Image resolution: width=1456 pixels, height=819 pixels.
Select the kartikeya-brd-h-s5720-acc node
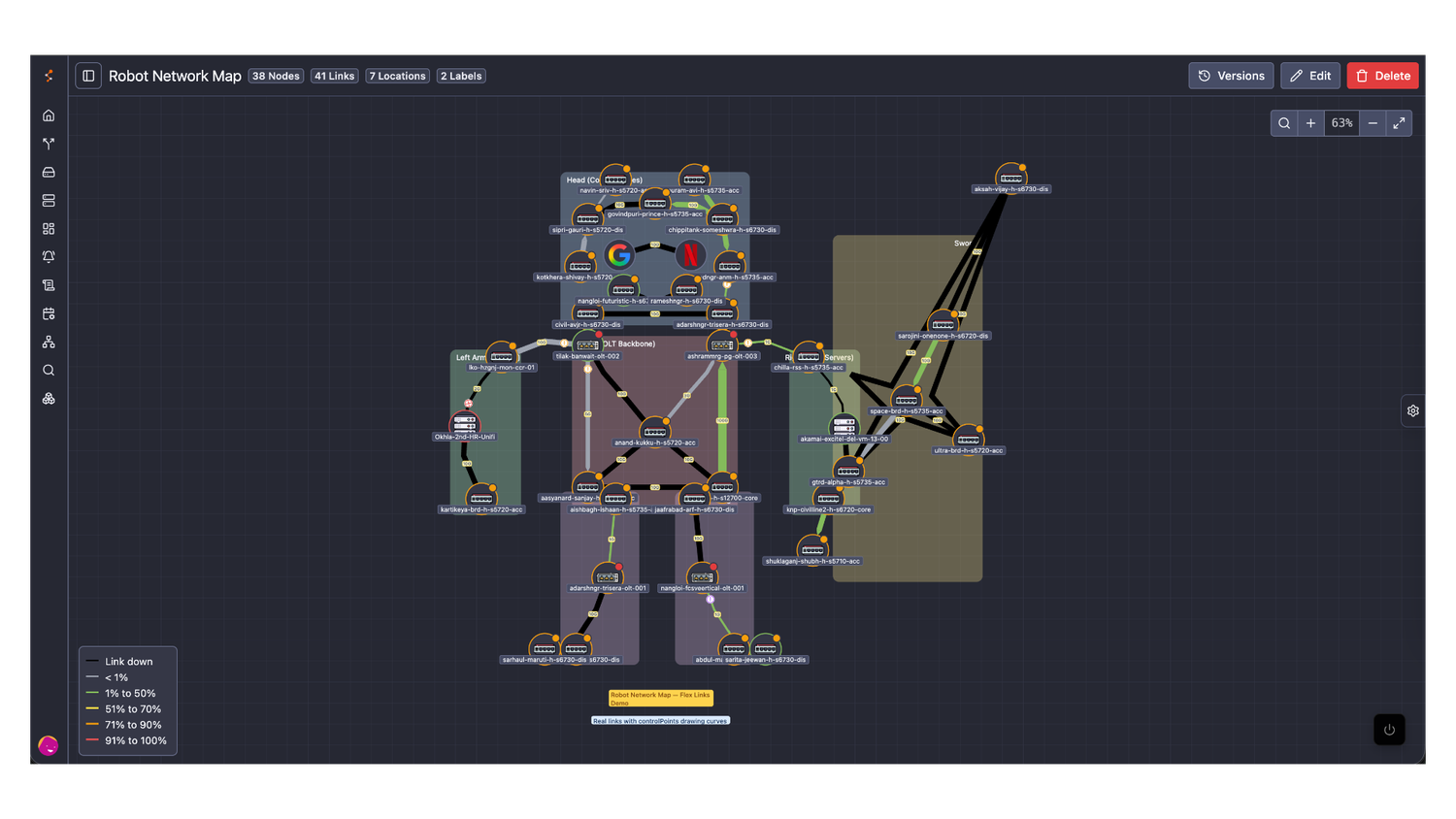(481, 498)
